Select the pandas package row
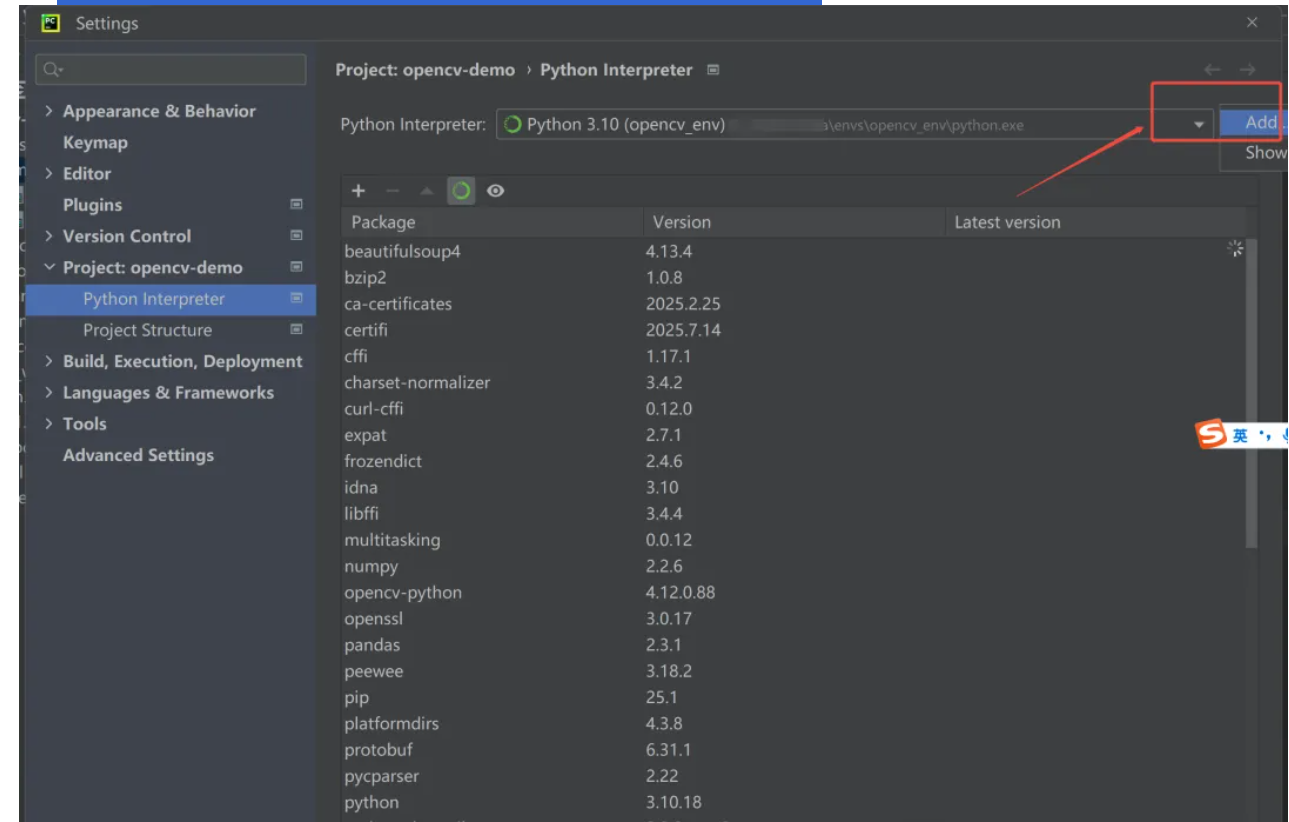Image resolution: width=1289 pixels, height=822 pixels. click(x=794, y=645)
